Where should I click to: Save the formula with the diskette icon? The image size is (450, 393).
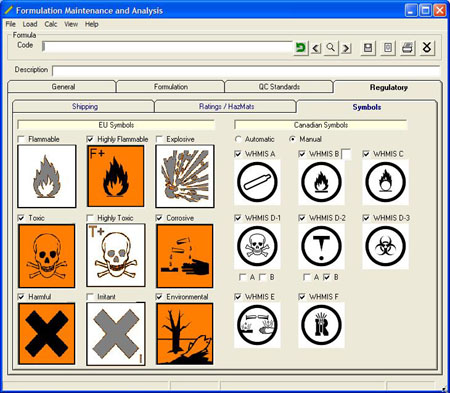pos(368,48)
